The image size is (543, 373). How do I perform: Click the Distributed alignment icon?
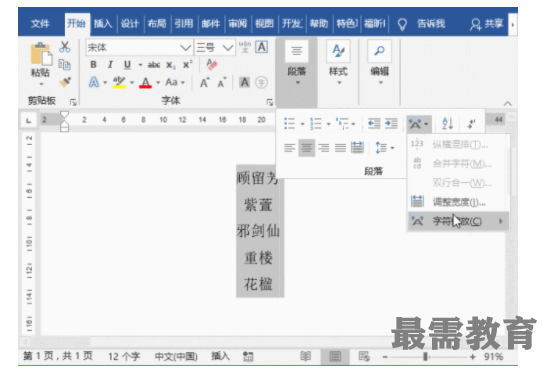357,148
